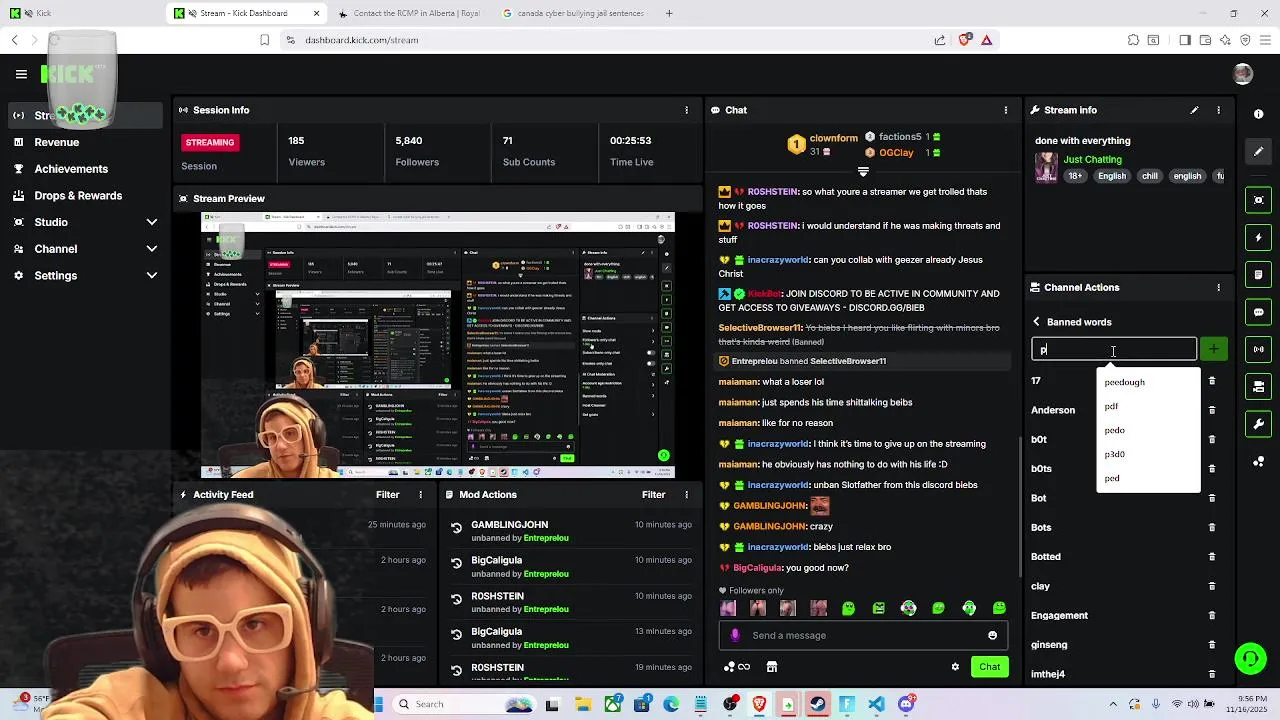Image resolution: width=1280 pixels, height=720 pixels.
Task: Open chat settings gear icon
Action: click(x=955, y=667)
